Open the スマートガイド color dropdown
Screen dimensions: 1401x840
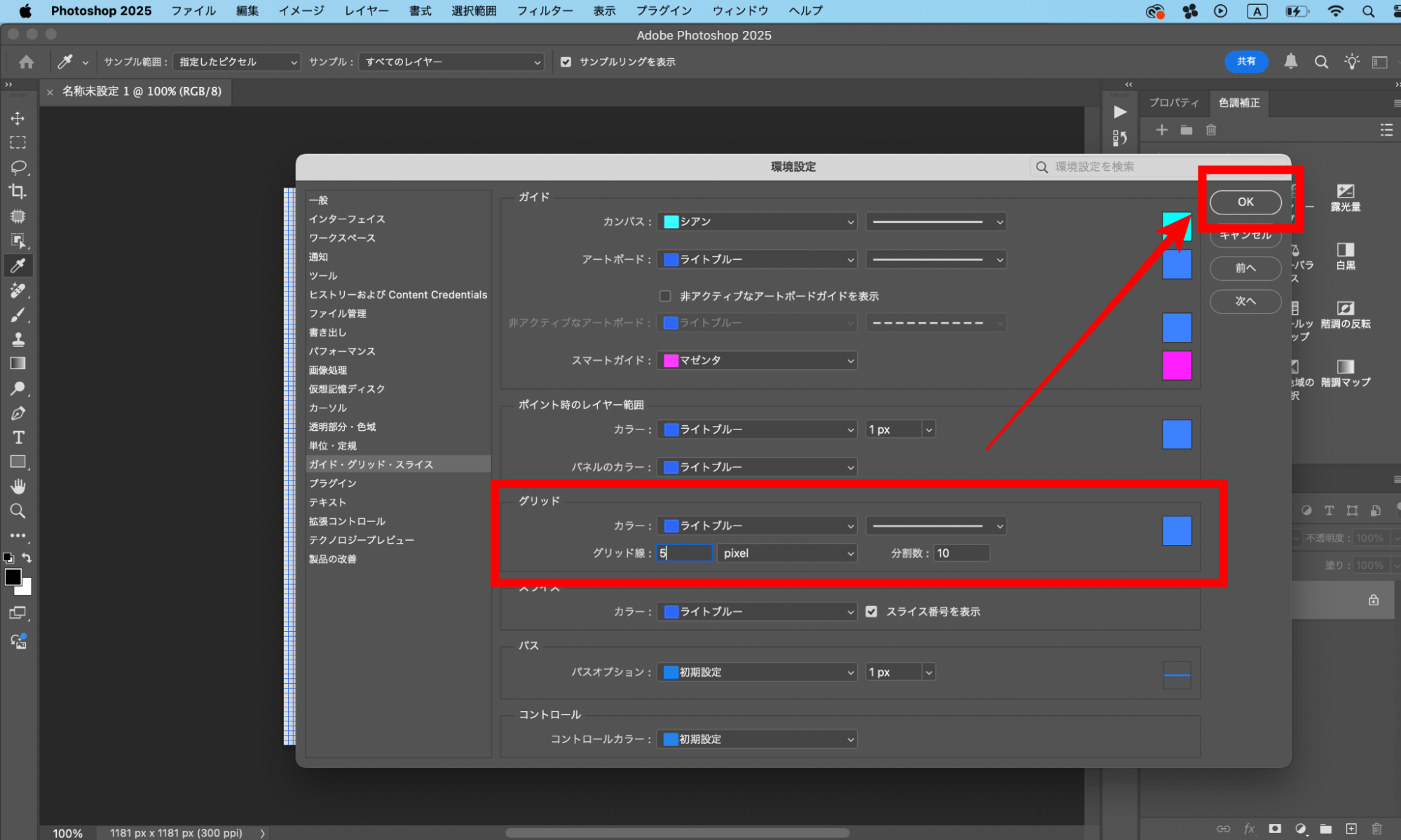click(758, 360)
